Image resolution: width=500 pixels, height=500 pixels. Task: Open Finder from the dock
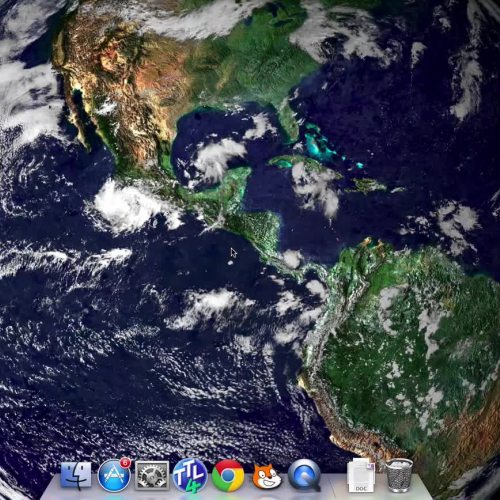[x=76, y=475]
